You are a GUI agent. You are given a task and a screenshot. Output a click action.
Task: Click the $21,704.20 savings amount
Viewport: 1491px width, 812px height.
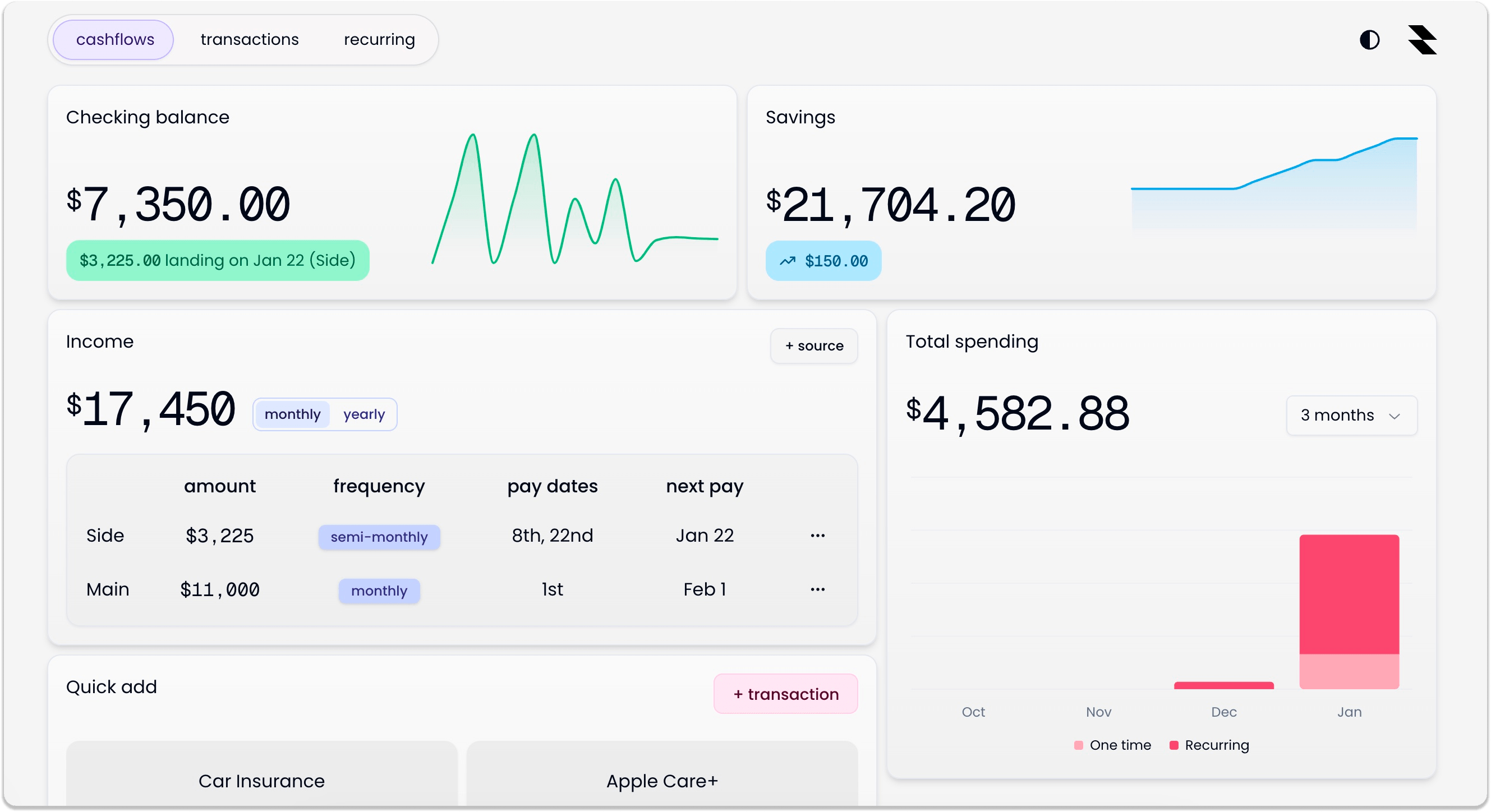point(890,204)
